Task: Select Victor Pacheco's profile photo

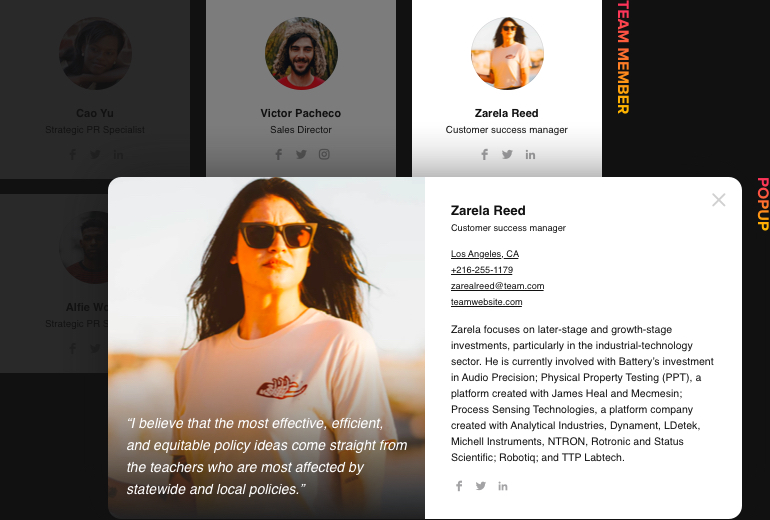Action: tap(301, 54)
